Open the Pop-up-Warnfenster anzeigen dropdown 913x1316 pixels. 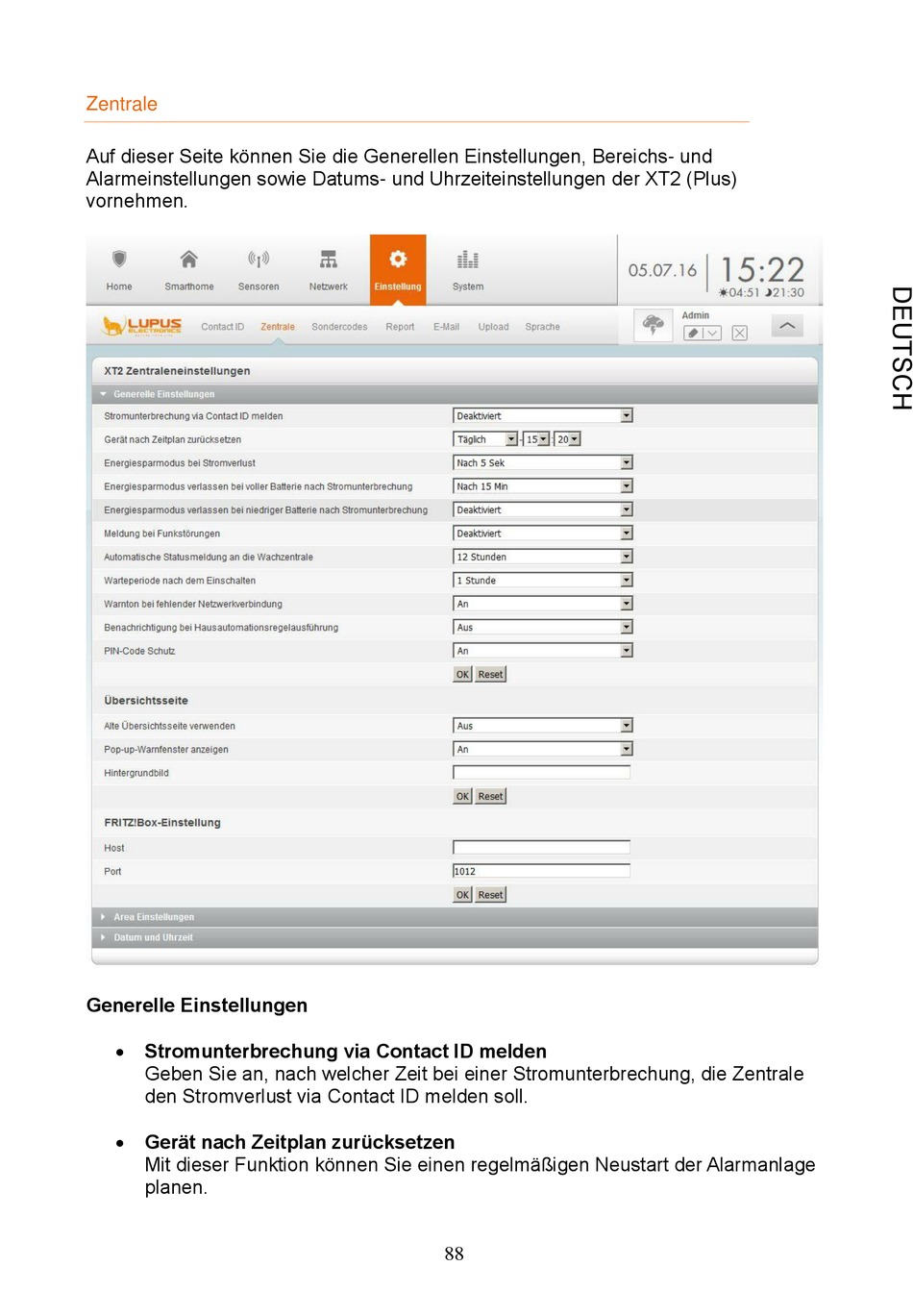coord(543,749)
